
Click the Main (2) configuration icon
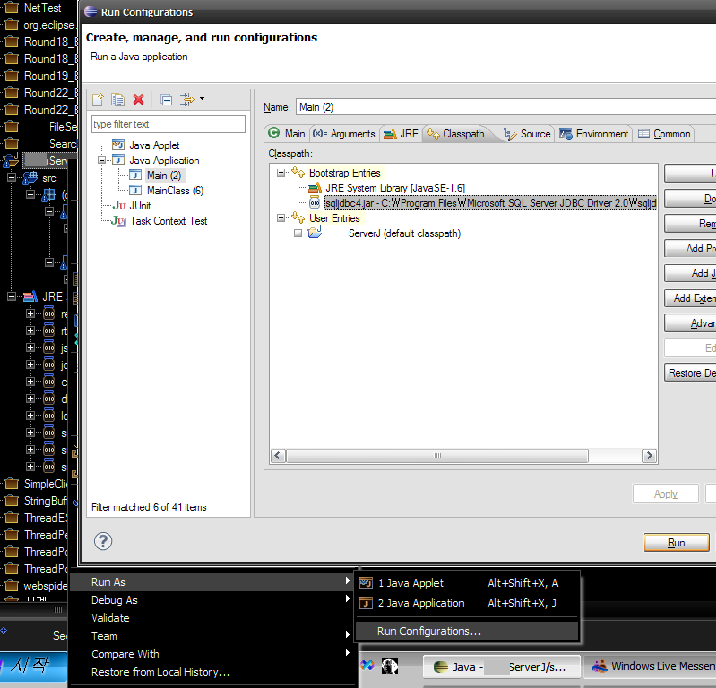pos(135,175)
